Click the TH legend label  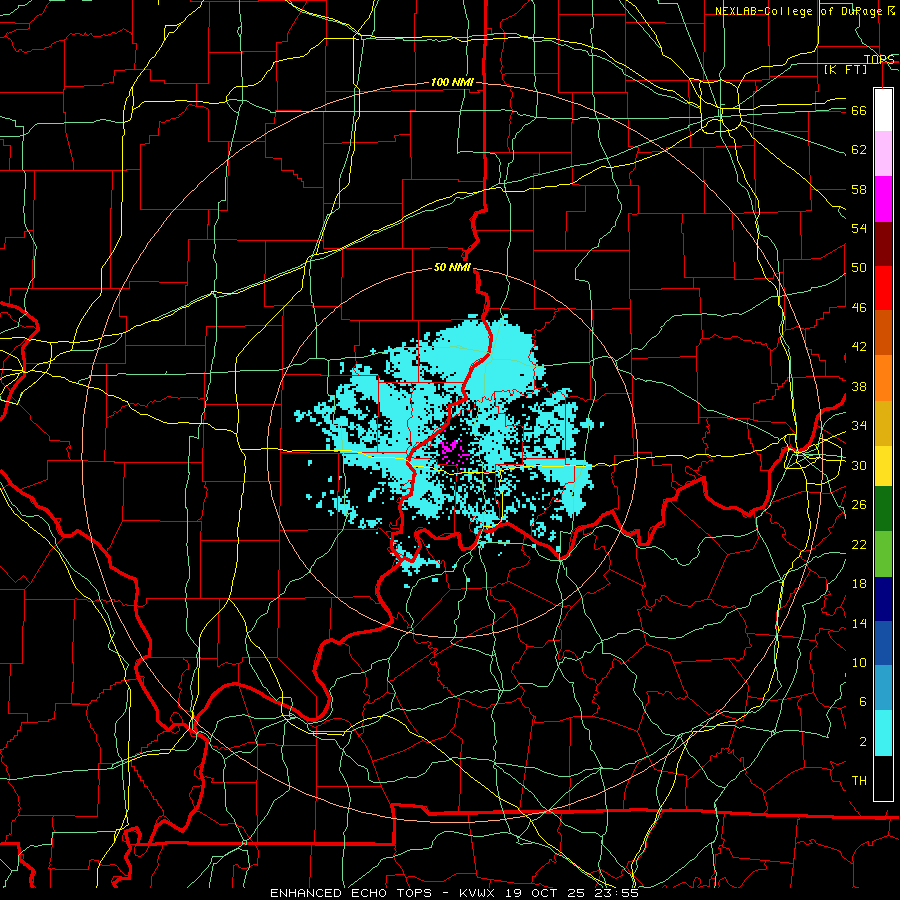(859, 781)
